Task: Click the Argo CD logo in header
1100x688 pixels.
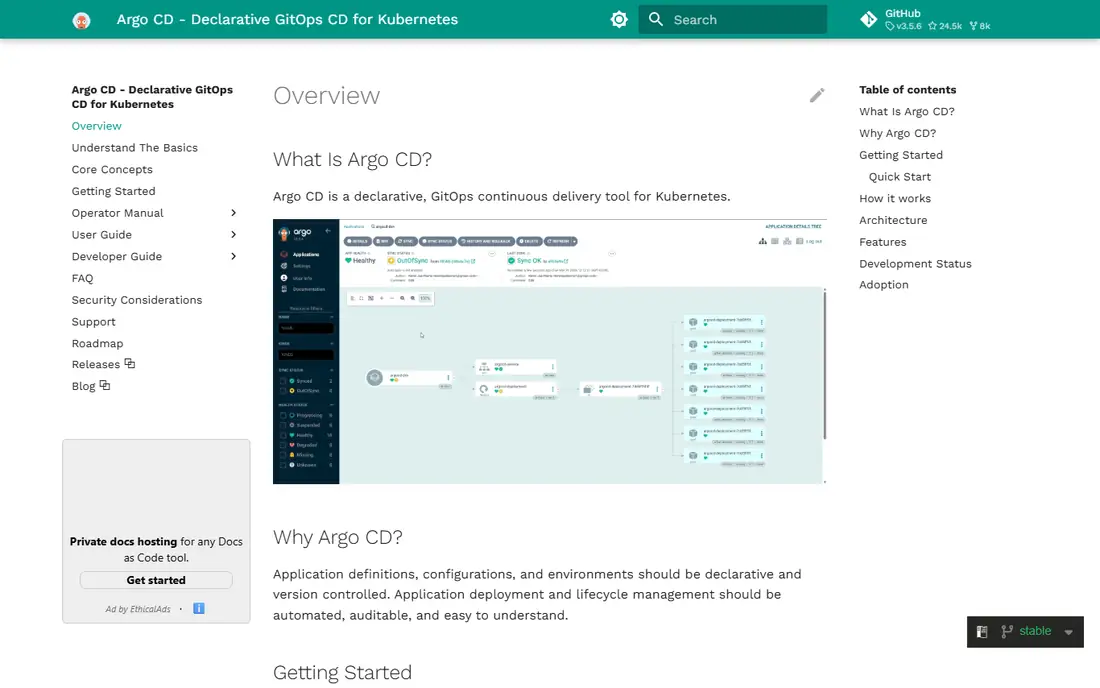Action: click(x=81, y=20)
